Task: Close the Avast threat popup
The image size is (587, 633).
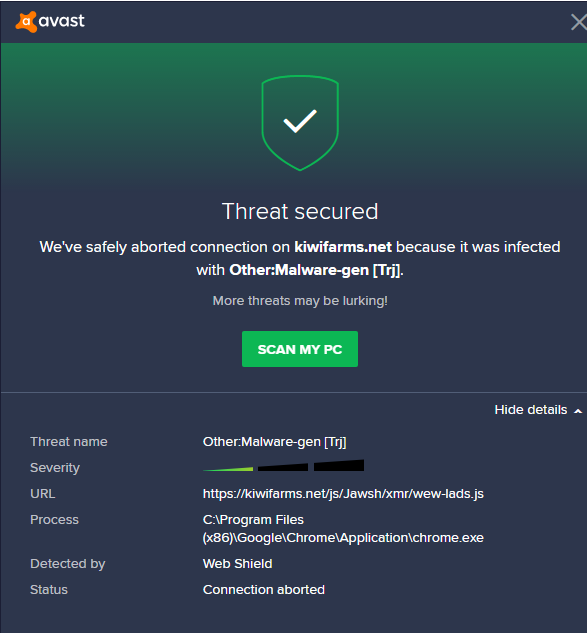Action: pos(579,22)
